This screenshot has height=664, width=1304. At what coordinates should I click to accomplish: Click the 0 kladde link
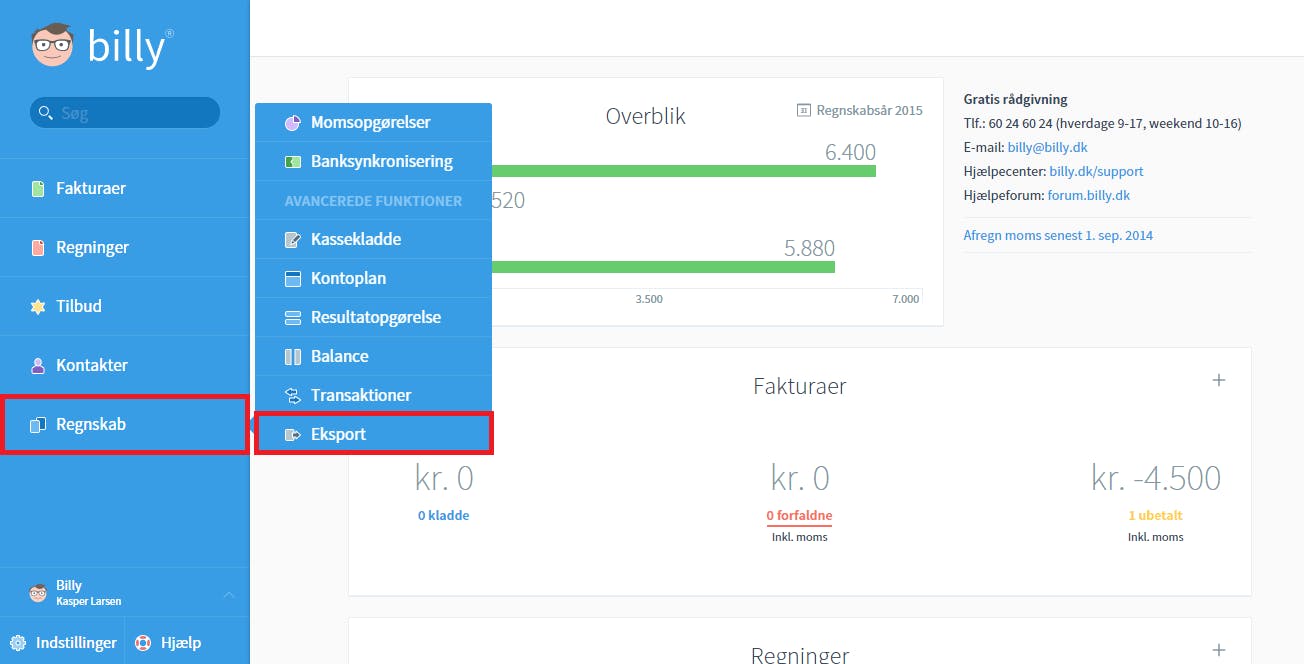coord(444,516)
